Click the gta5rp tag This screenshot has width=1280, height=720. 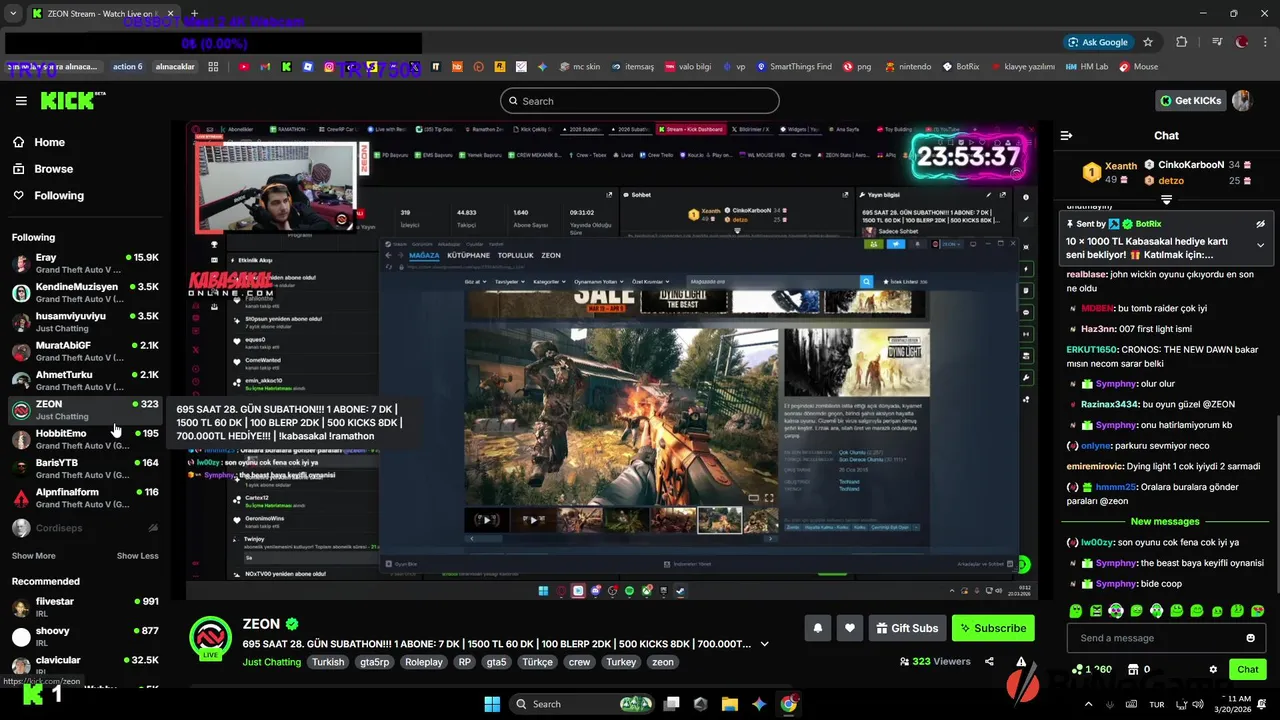point(374,662)
